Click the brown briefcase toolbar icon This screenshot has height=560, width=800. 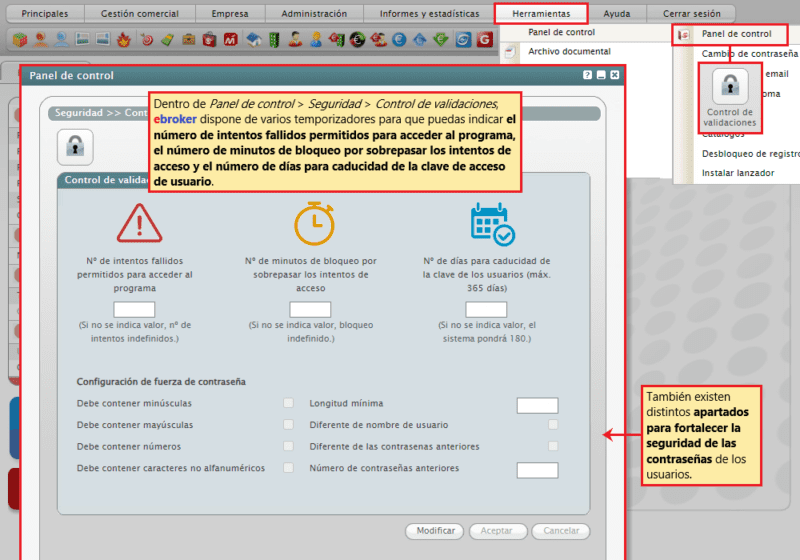click(x=189, y=39)
